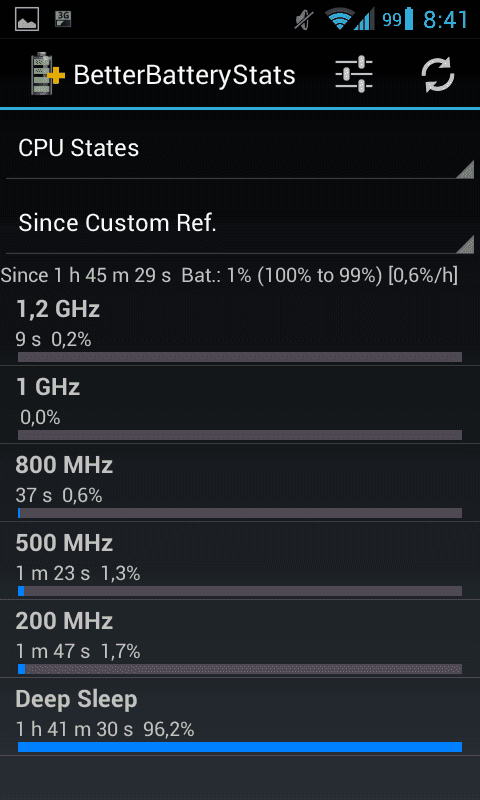This screenshot has width=480, height=800.
Task: Expand CPU States spinner corner arrow
Action: (x=465, y=169)
